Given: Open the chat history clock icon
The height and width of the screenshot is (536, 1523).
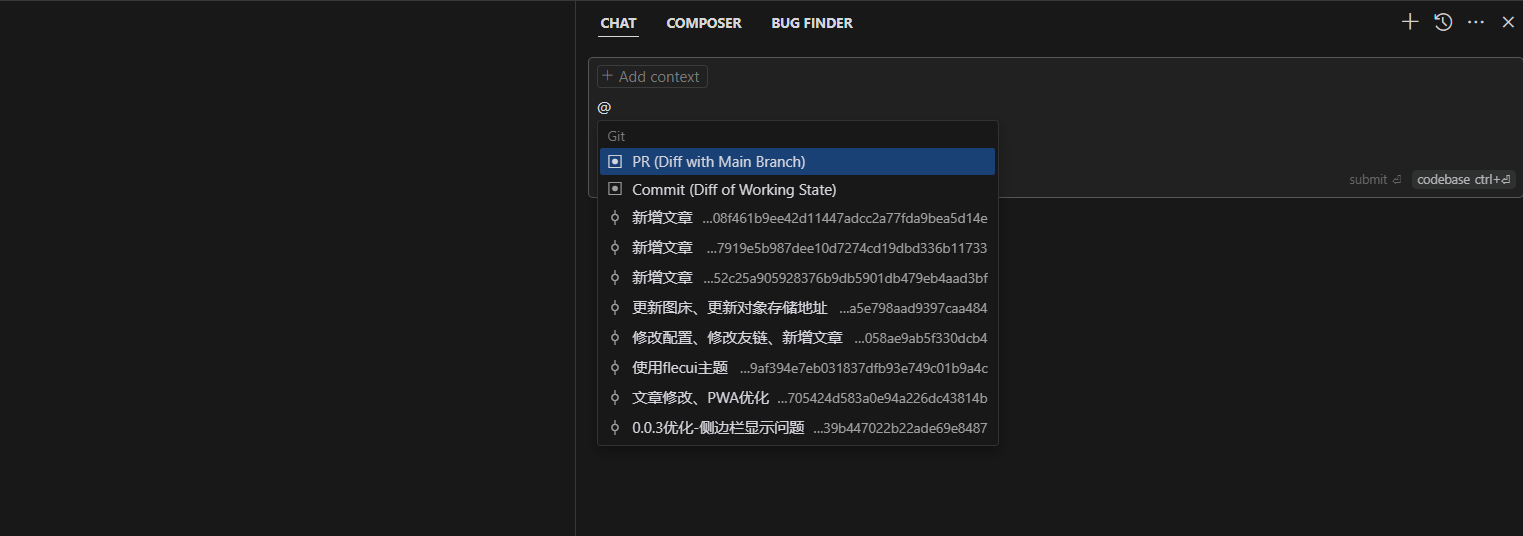Looking at the screenshot, I should tap(1443, 22).
